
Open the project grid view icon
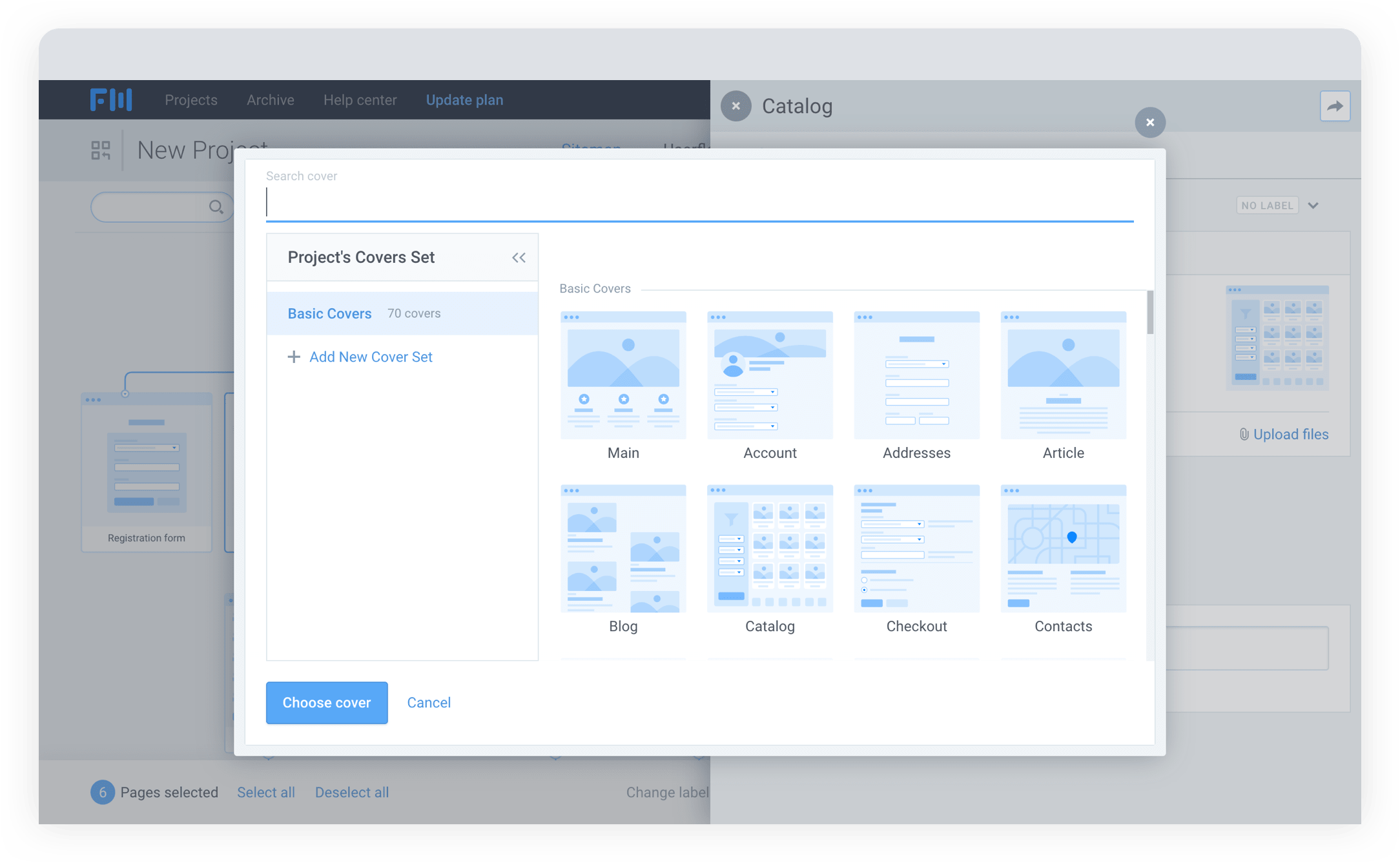coord(101,151)
